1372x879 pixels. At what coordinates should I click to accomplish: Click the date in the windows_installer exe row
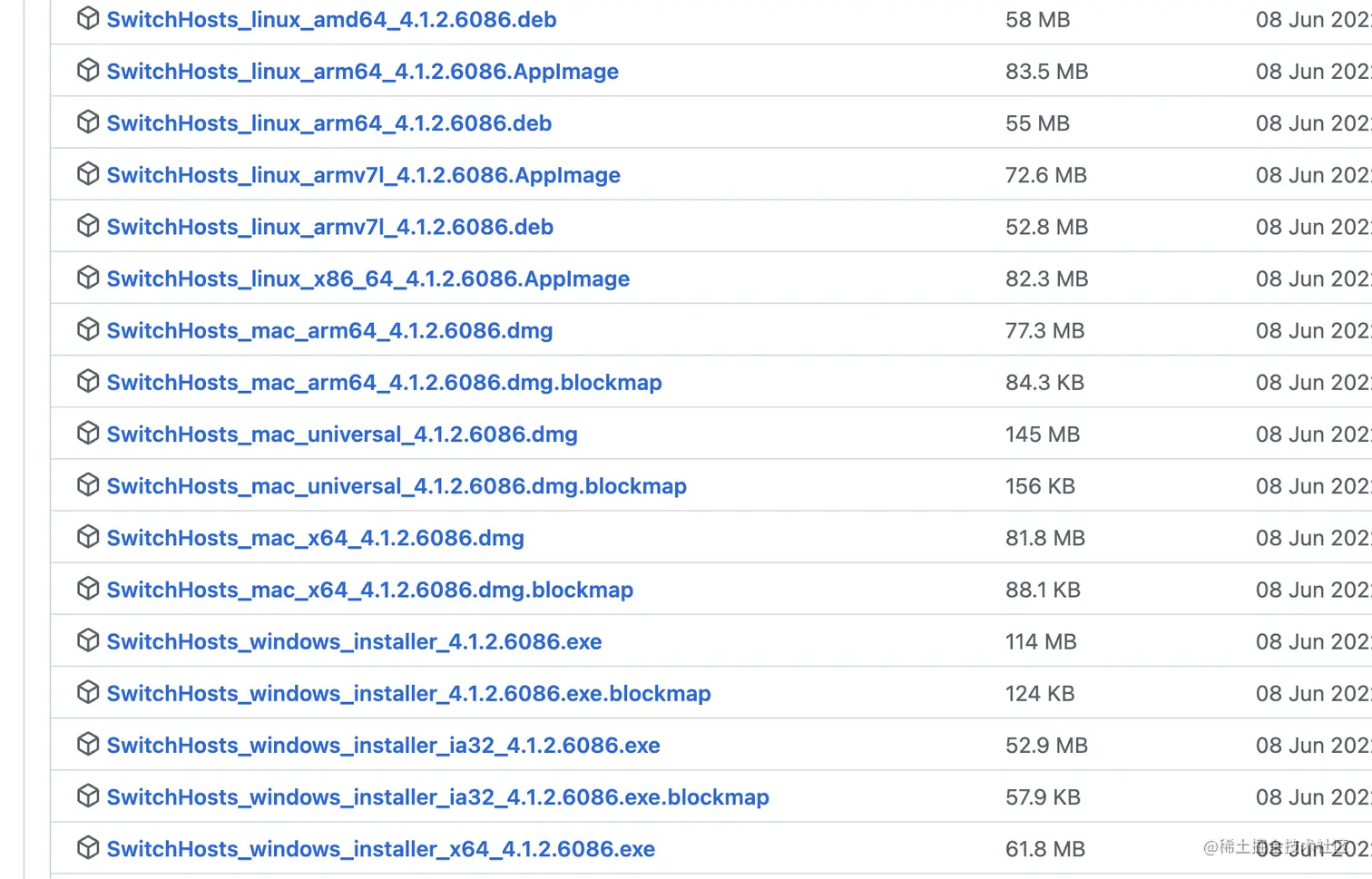pyautogui.click(x=1313, y=640)
